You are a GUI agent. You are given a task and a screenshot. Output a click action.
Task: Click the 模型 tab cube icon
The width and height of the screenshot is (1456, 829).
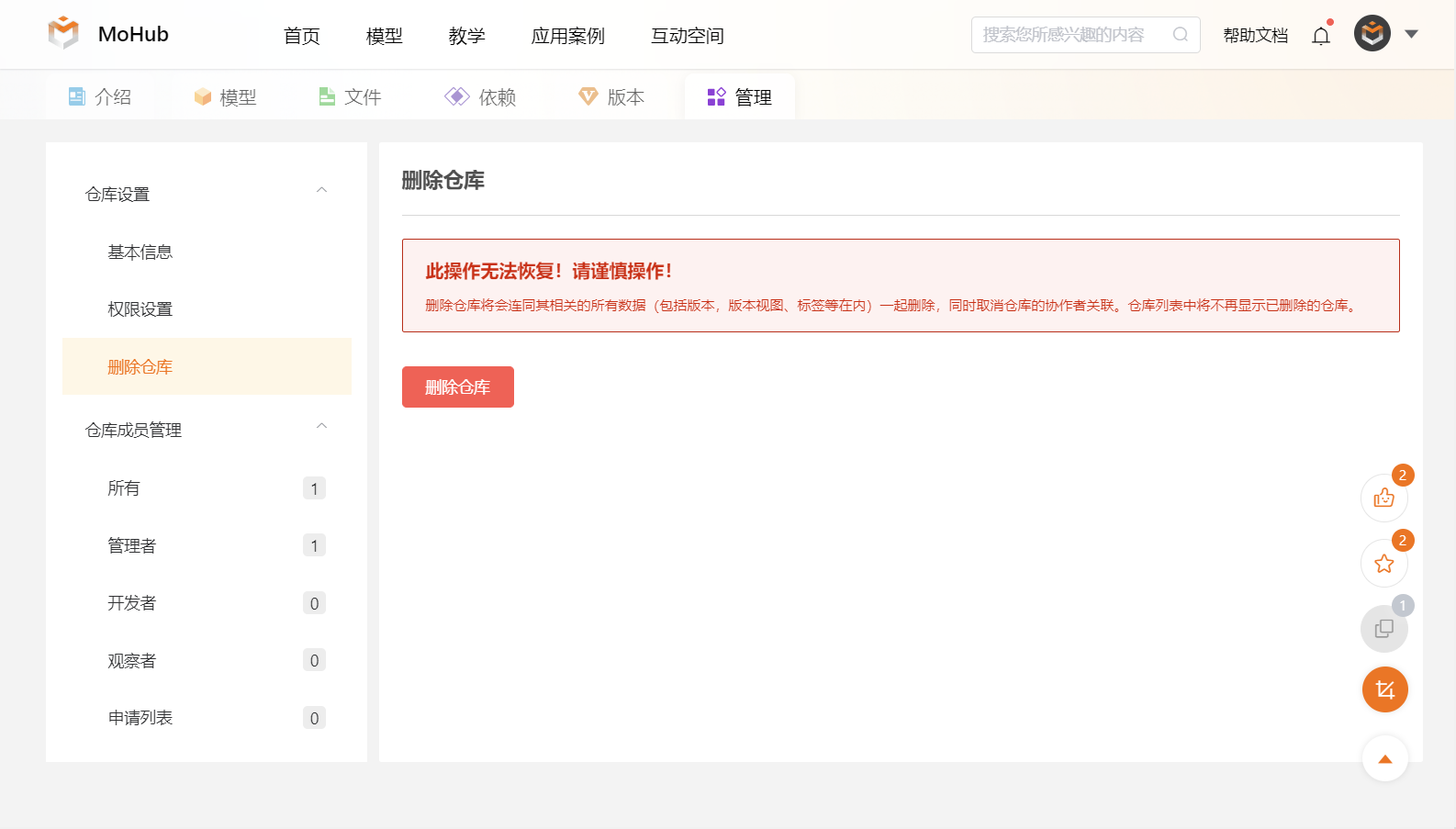(203, 97)
